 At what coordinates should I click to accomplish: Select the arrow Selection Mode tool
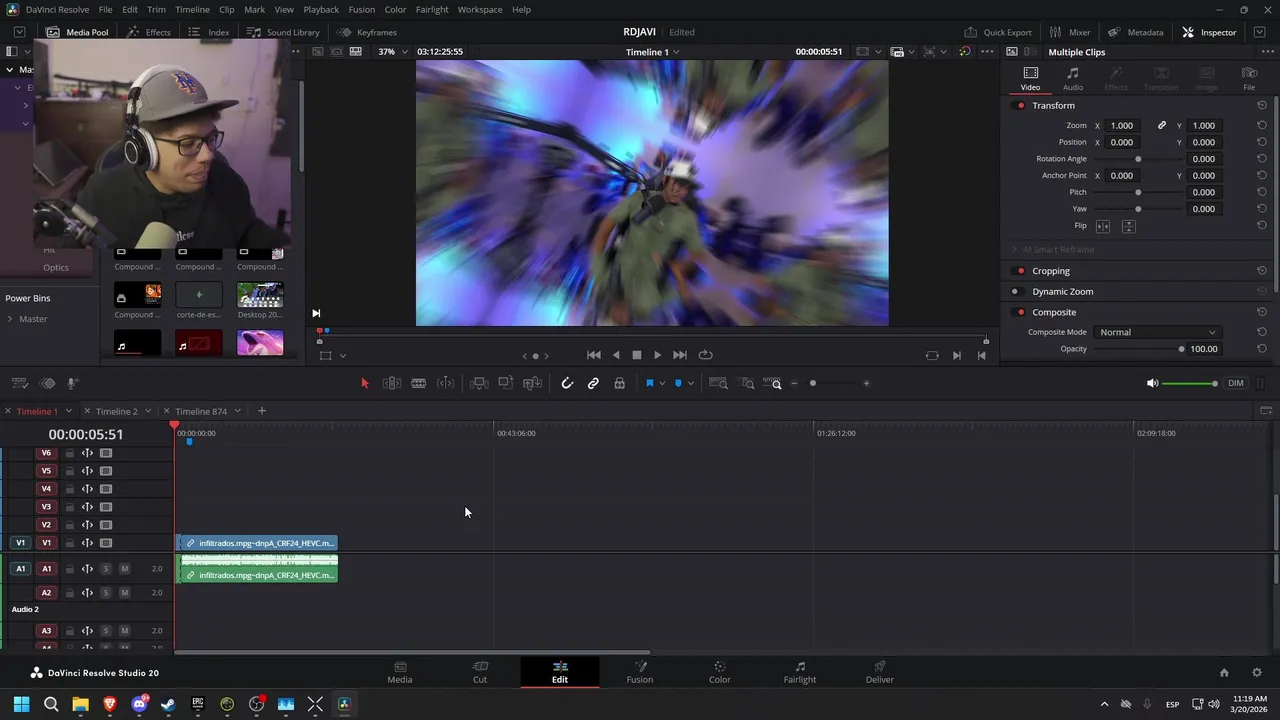tap(364, 383)
